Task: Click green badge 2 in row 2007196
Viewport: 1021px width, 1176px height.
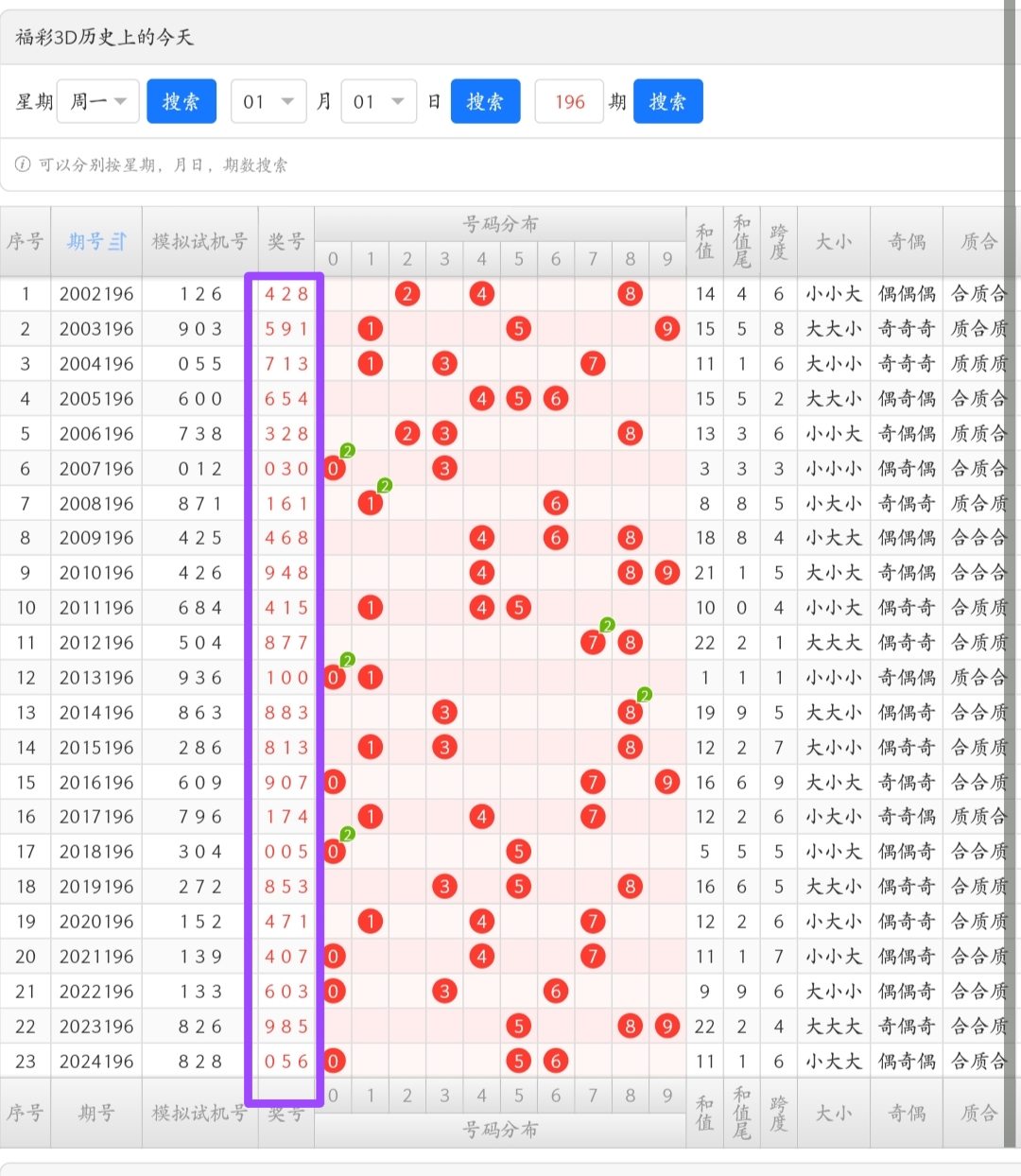Action: click(347, 451)
